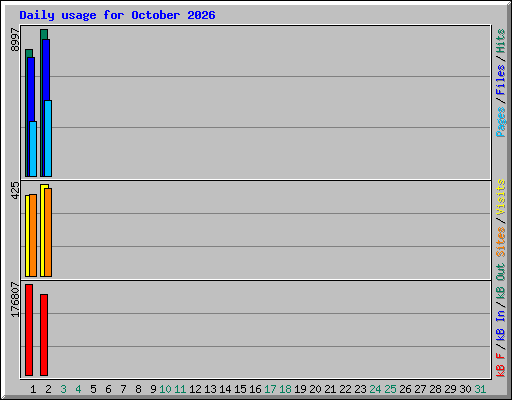The image size is (512, 400).
Task: Click green day label "18"
Action: click(x=285, y=389)
